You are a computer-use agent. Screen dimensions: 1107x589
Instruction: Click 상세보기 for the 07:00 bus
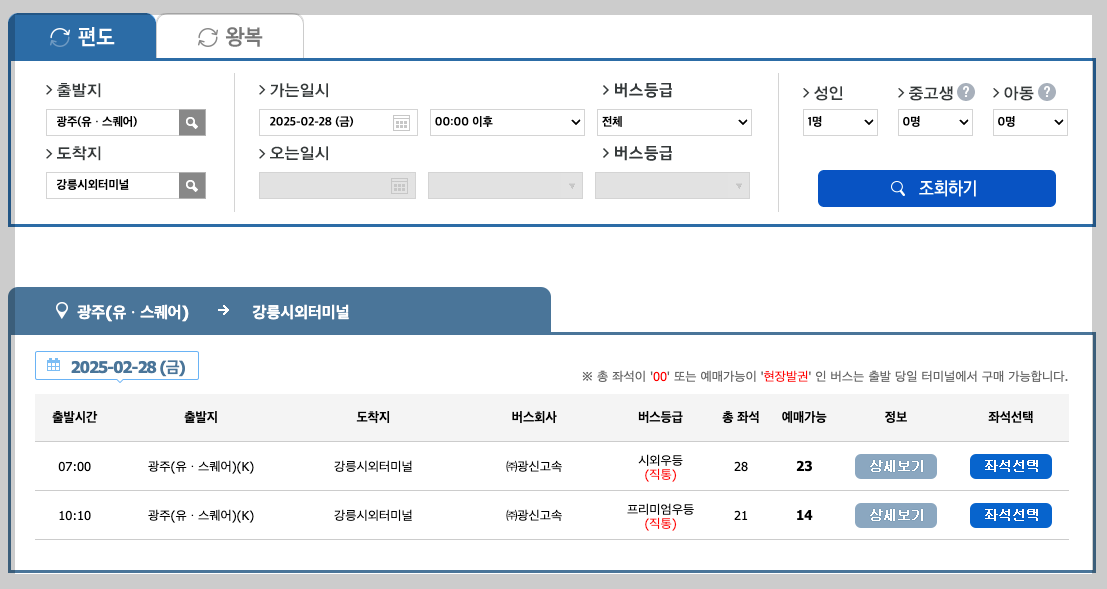[895, 466]
